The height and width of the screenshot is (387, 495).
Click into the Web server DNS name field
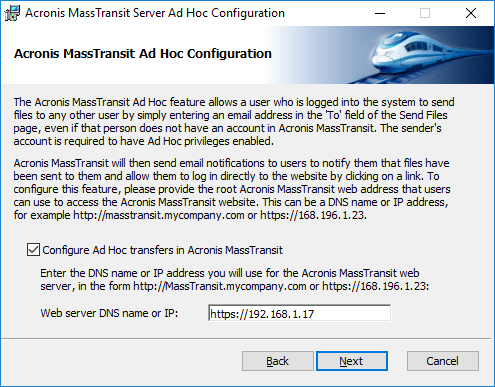coord(299,313)
